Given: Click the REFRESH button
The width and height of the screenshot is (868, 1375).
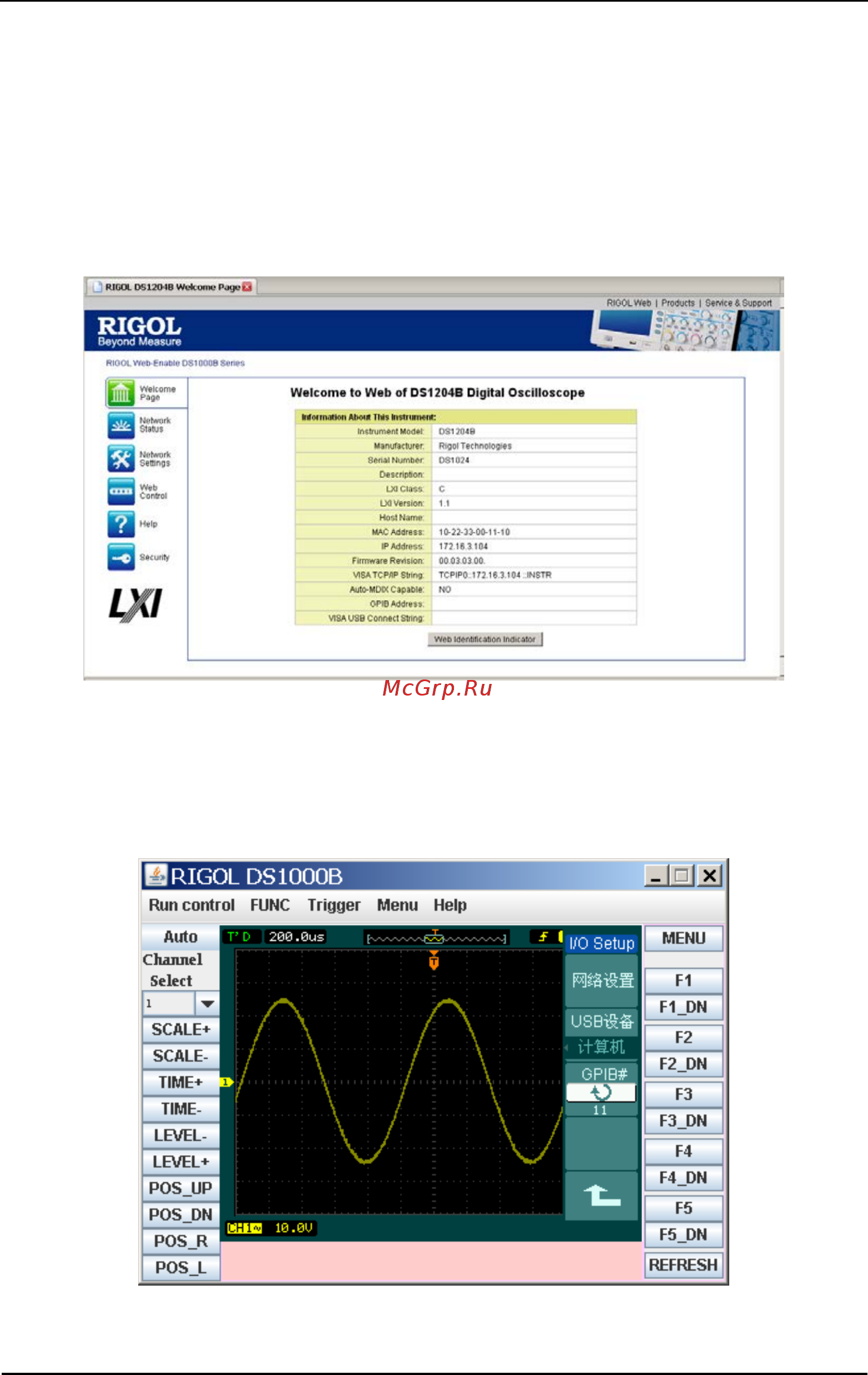Looking at the screenshot, I should coord(684,1265).
